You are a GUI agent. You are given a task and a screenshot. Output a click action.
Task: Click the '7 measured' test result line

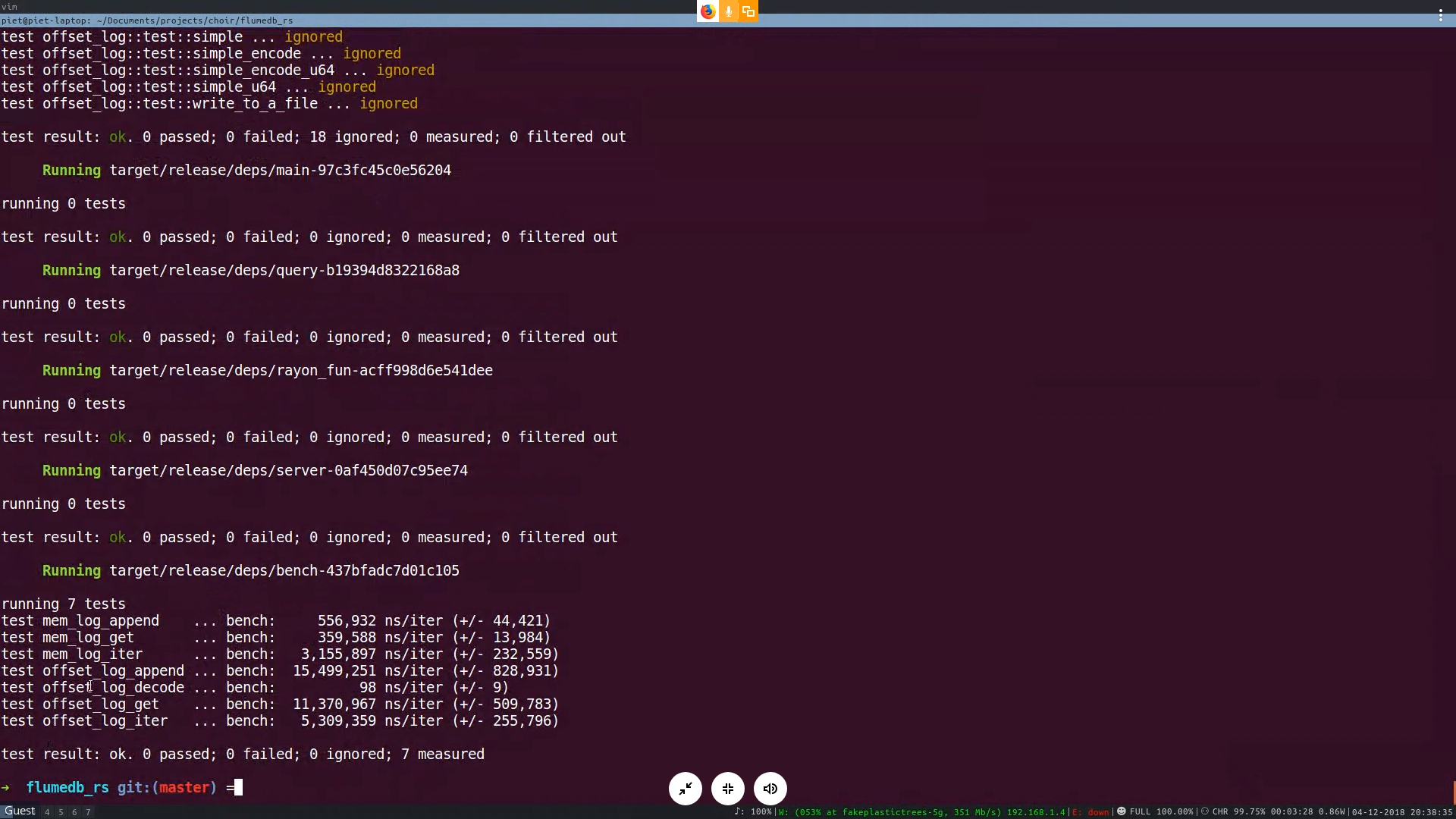tap(243, 755)
